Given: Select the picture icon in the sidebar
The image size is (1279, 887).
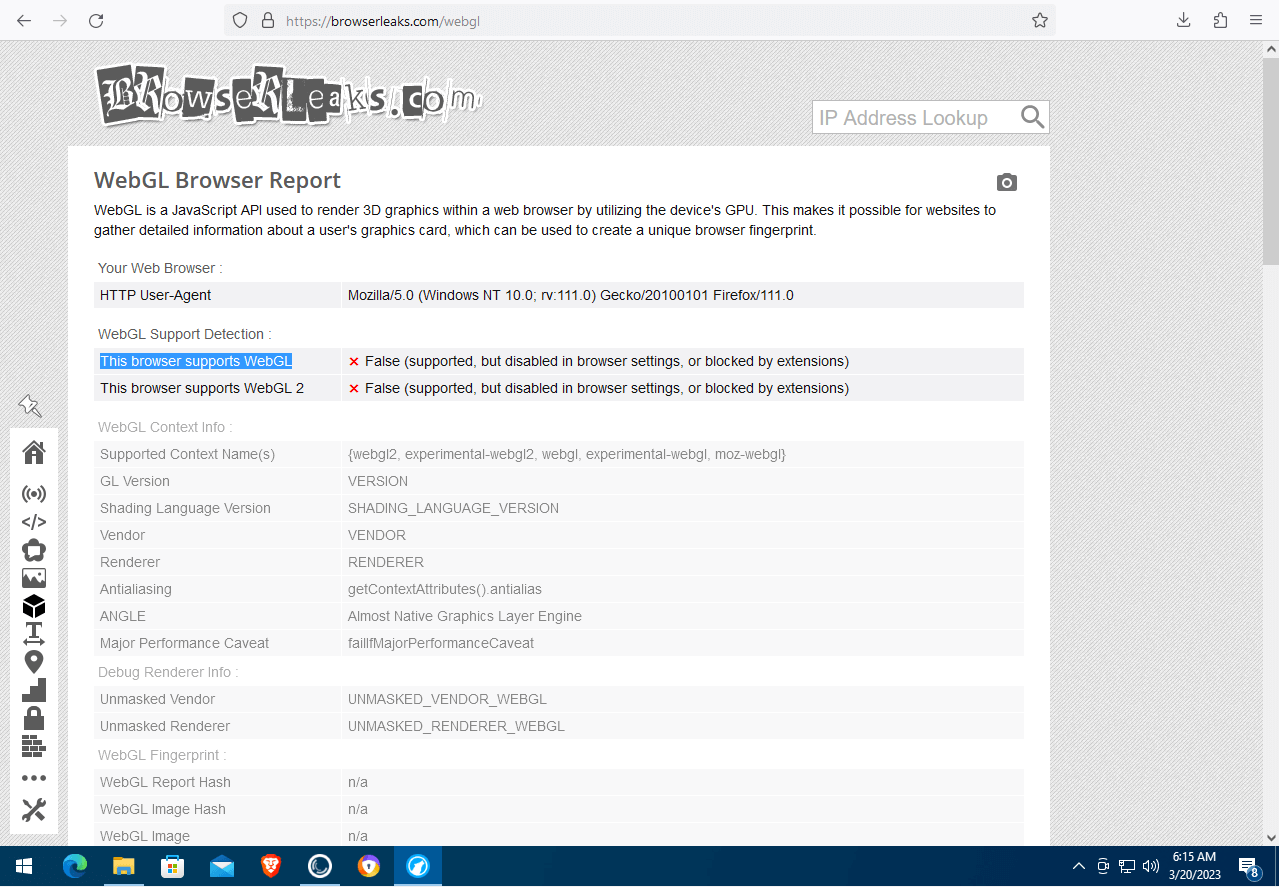Looking at the screenshot, I should click(x=34, y=578).
